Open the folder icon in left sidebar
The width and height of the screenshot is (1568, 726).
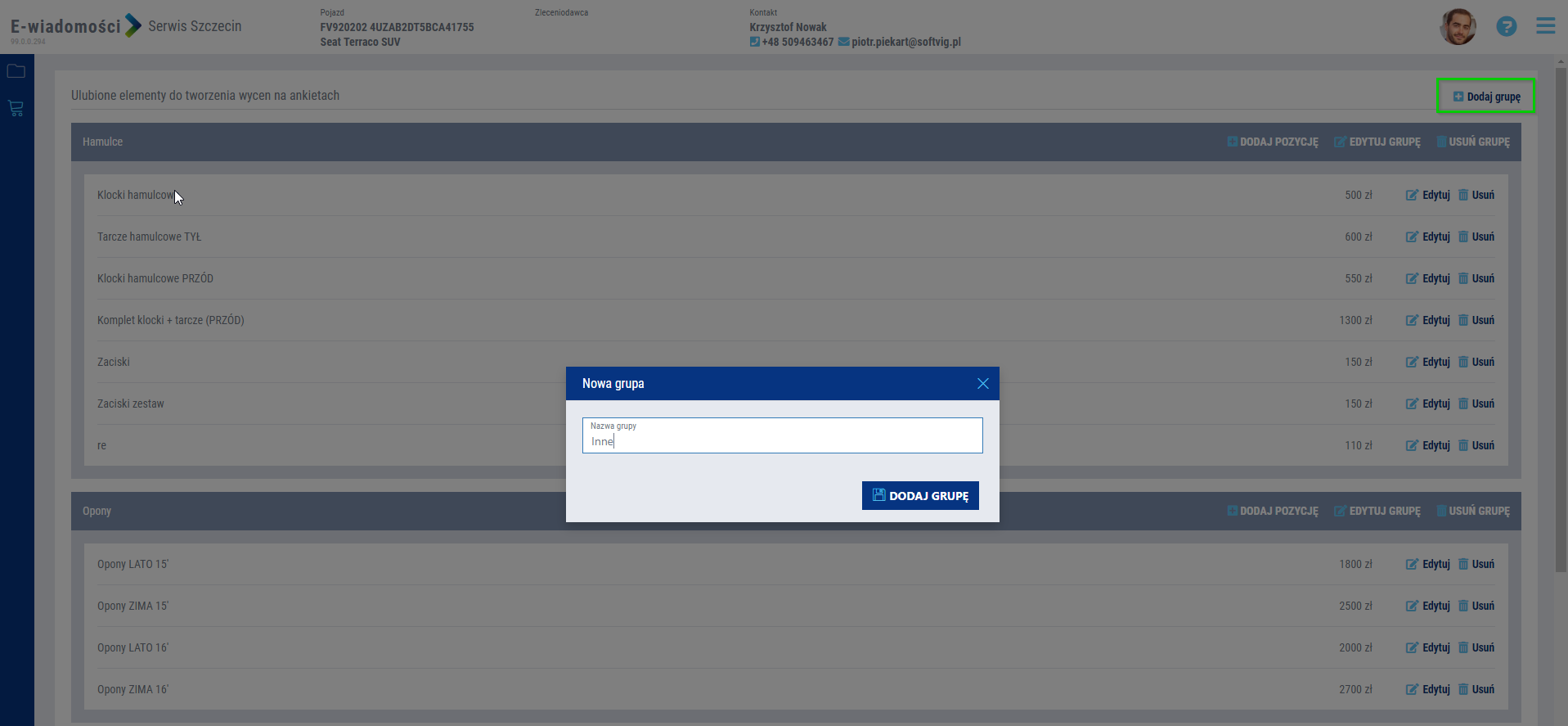coord(16,72)
